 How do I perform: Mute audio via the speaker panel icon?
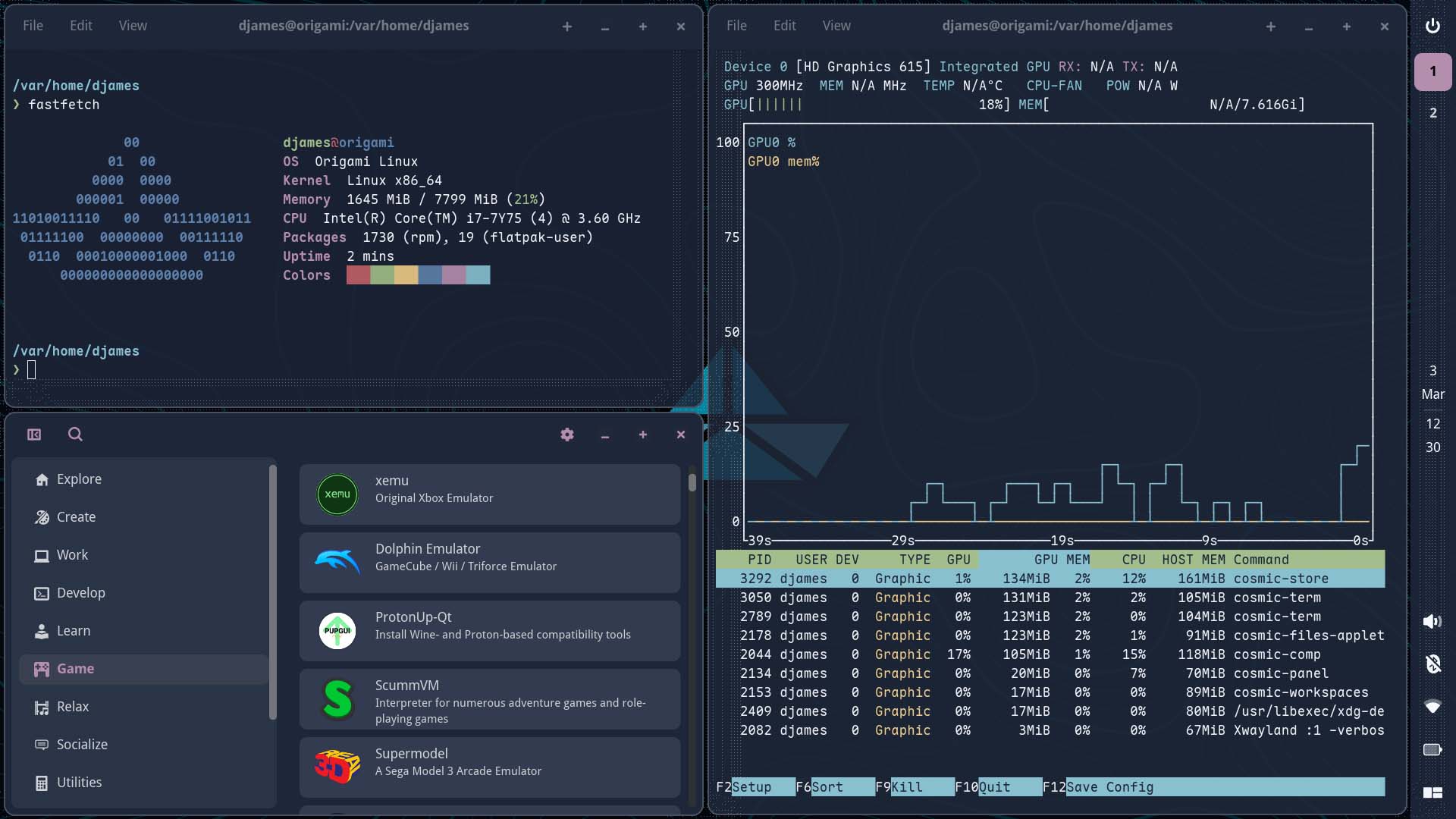tap(1433, 622)
